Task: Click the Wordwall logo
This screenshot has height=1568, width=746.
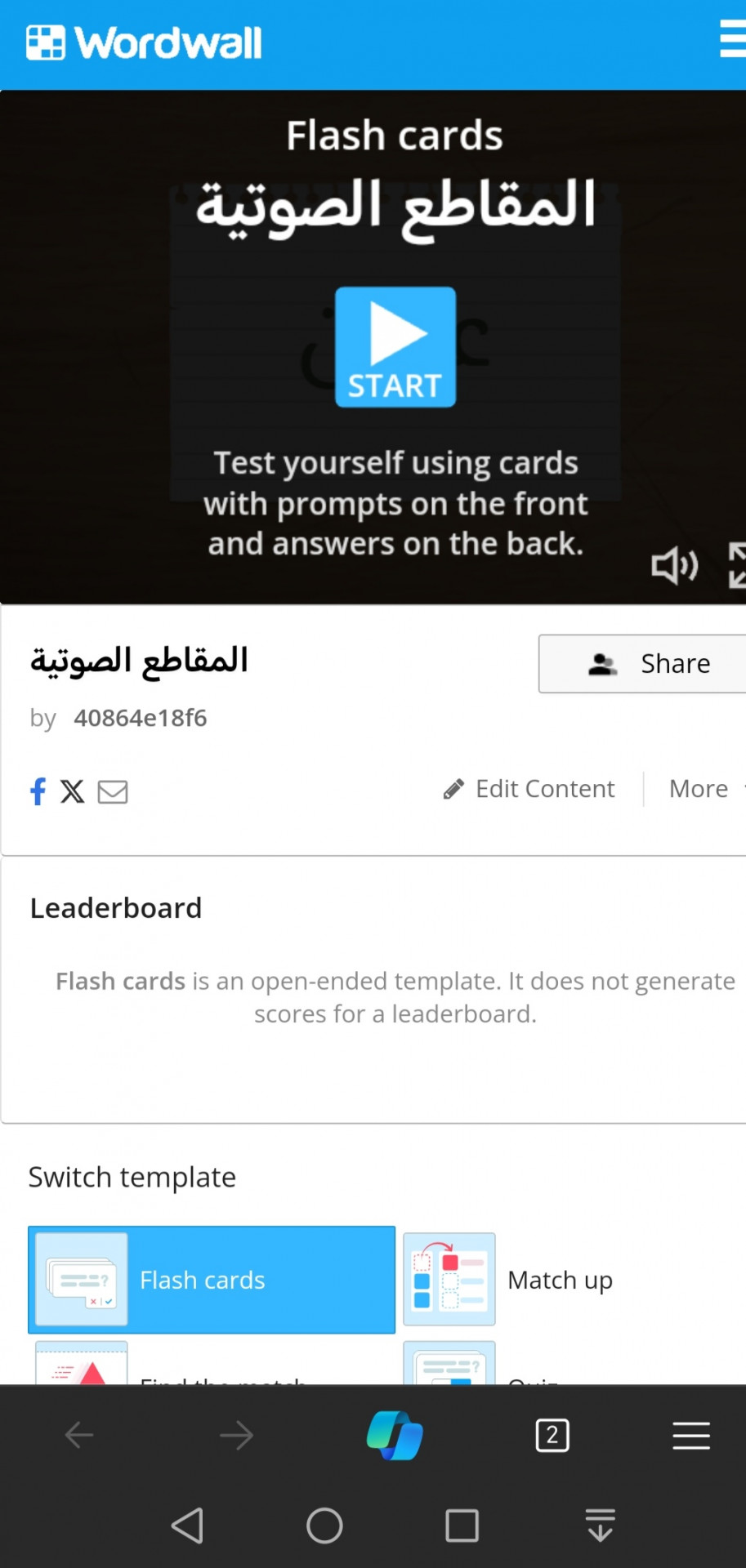Action: (x=144, y=42)
